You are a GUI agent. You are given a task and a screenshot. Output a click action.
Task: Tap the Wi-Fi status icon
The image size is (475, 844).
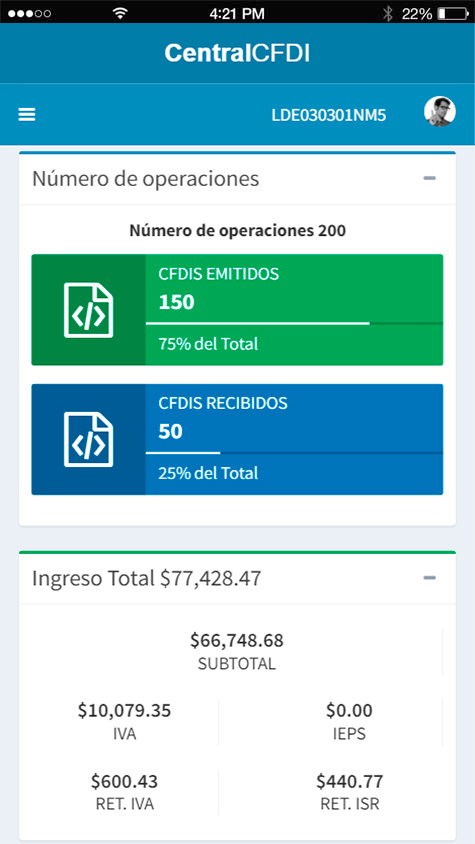[121, 13]
